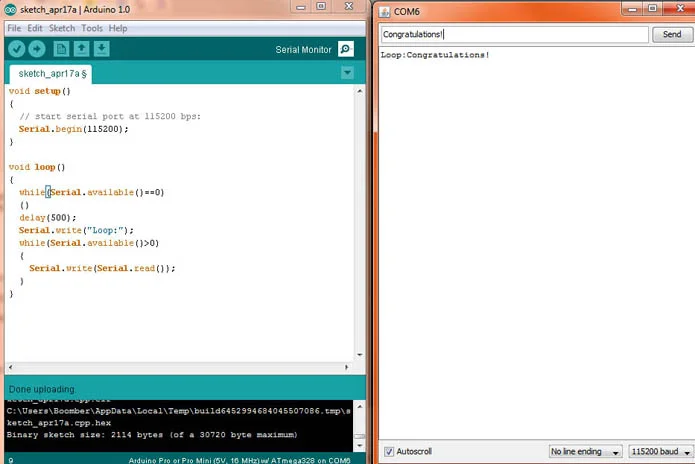
Task: Click console scrollbar up arrow
Action: pos(359,406)
